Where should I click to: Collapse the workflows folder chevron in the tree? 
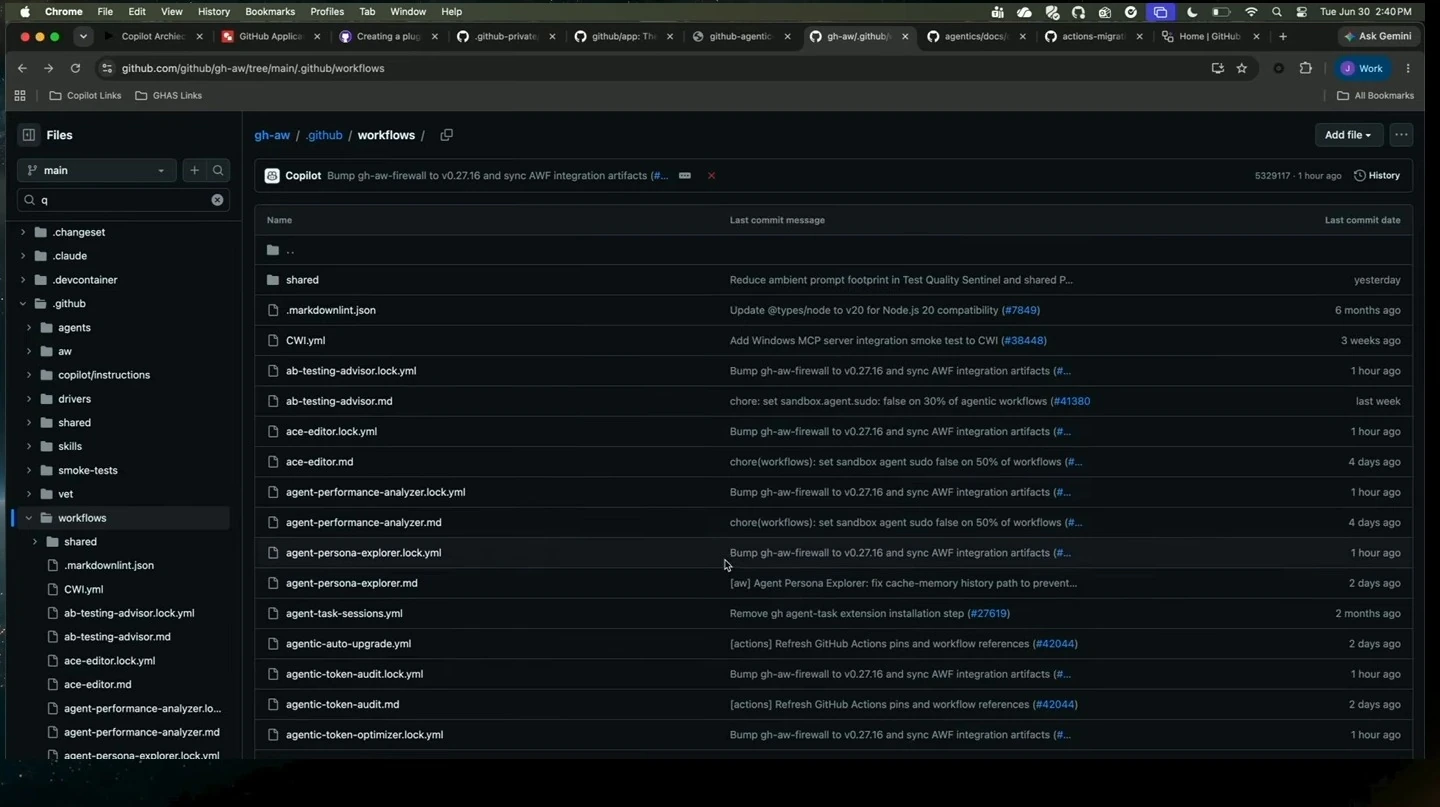[x=29, y=518]
